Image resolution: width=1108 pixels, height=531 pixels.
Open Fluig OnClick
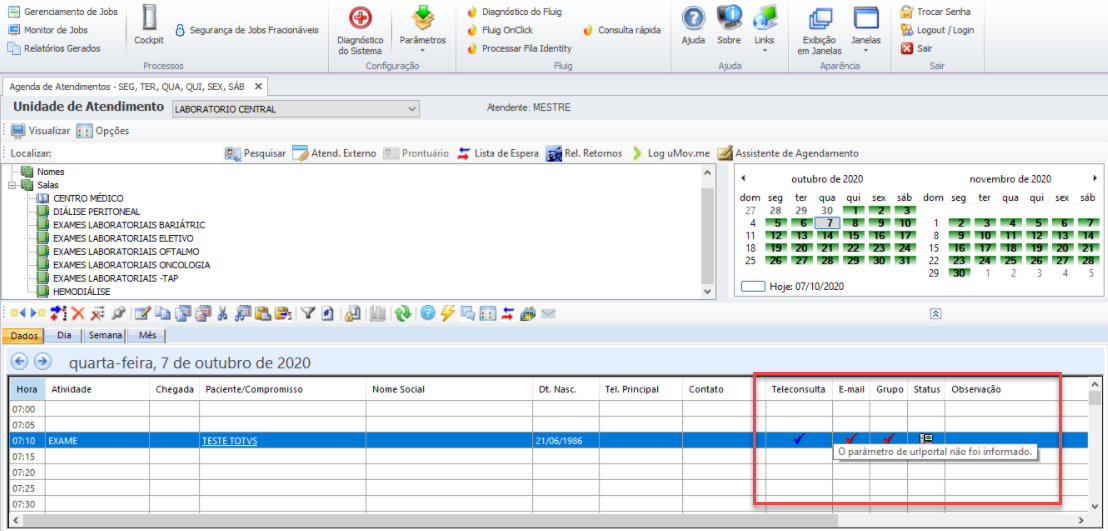[x=500, y=30]
